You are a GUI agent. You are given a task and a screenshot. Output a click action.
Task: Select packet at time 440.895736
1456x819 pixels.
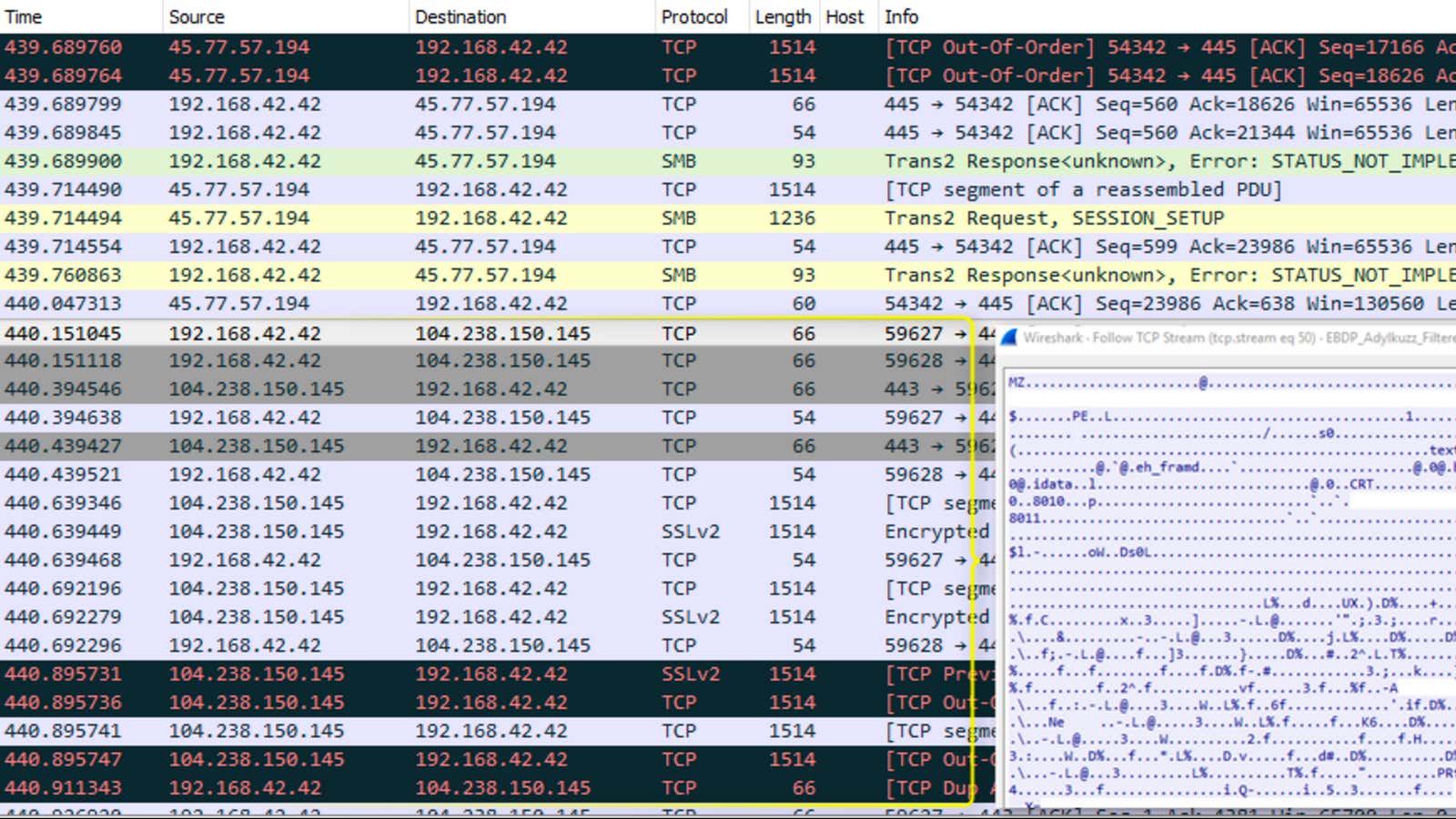click(499, 703)
